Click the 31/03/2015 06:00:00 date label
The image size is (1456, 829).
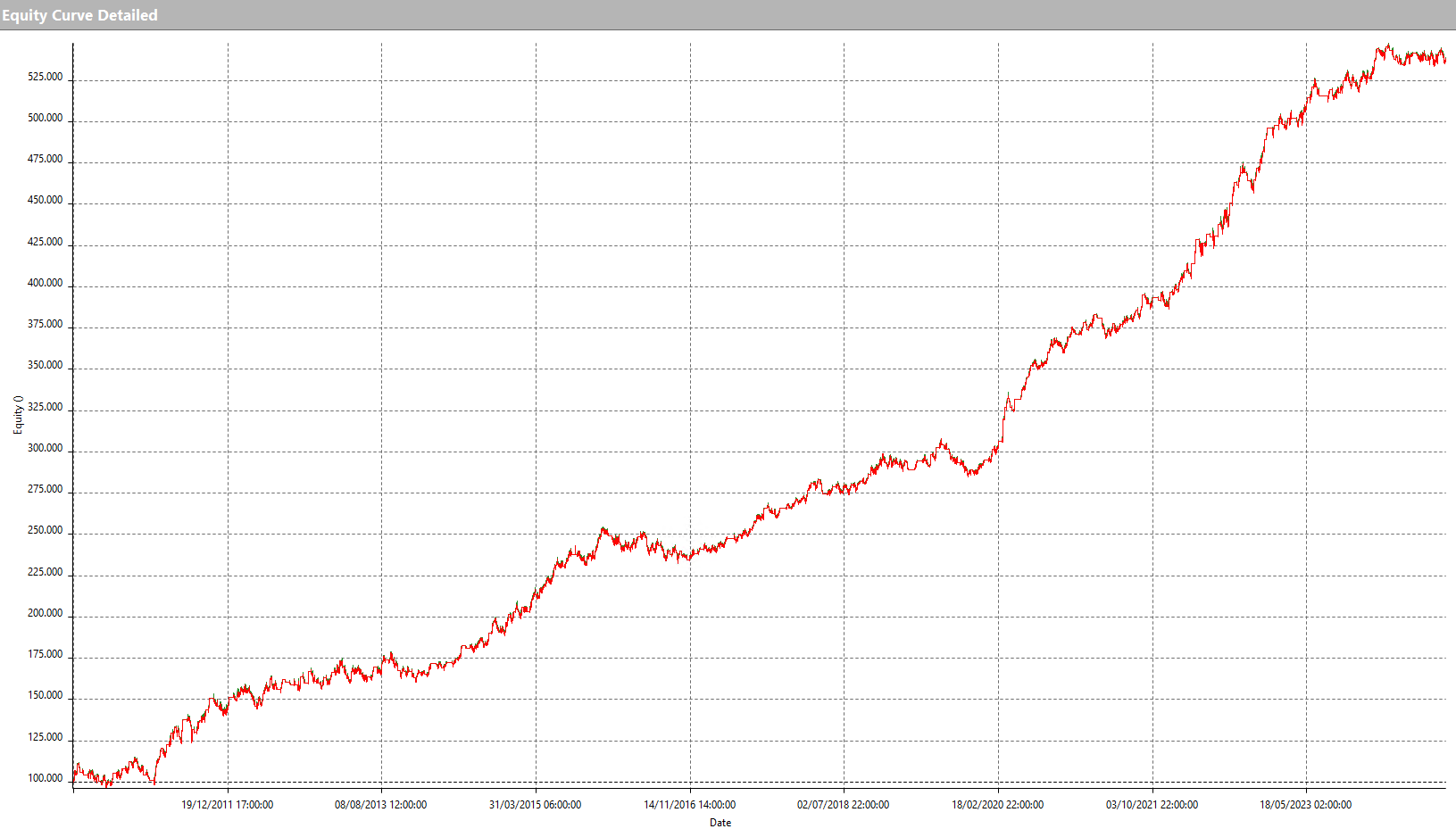[x=535, y=804]
